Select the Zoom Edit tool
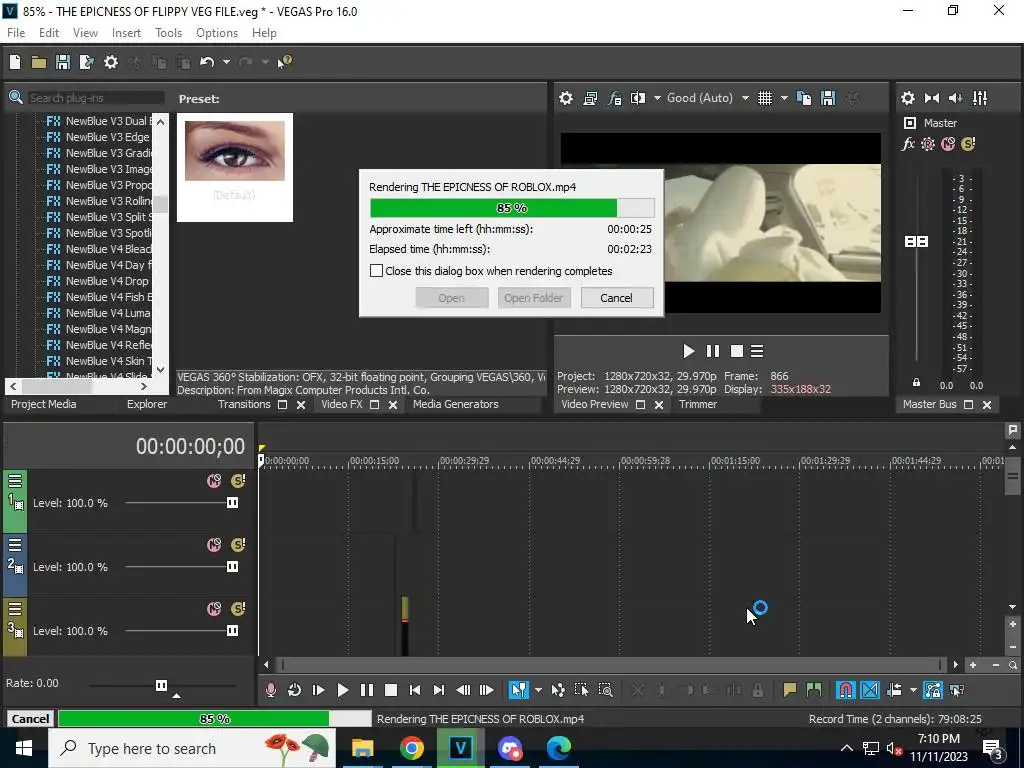This screenshot has height=768, width=1024. [x=605, y=690]
